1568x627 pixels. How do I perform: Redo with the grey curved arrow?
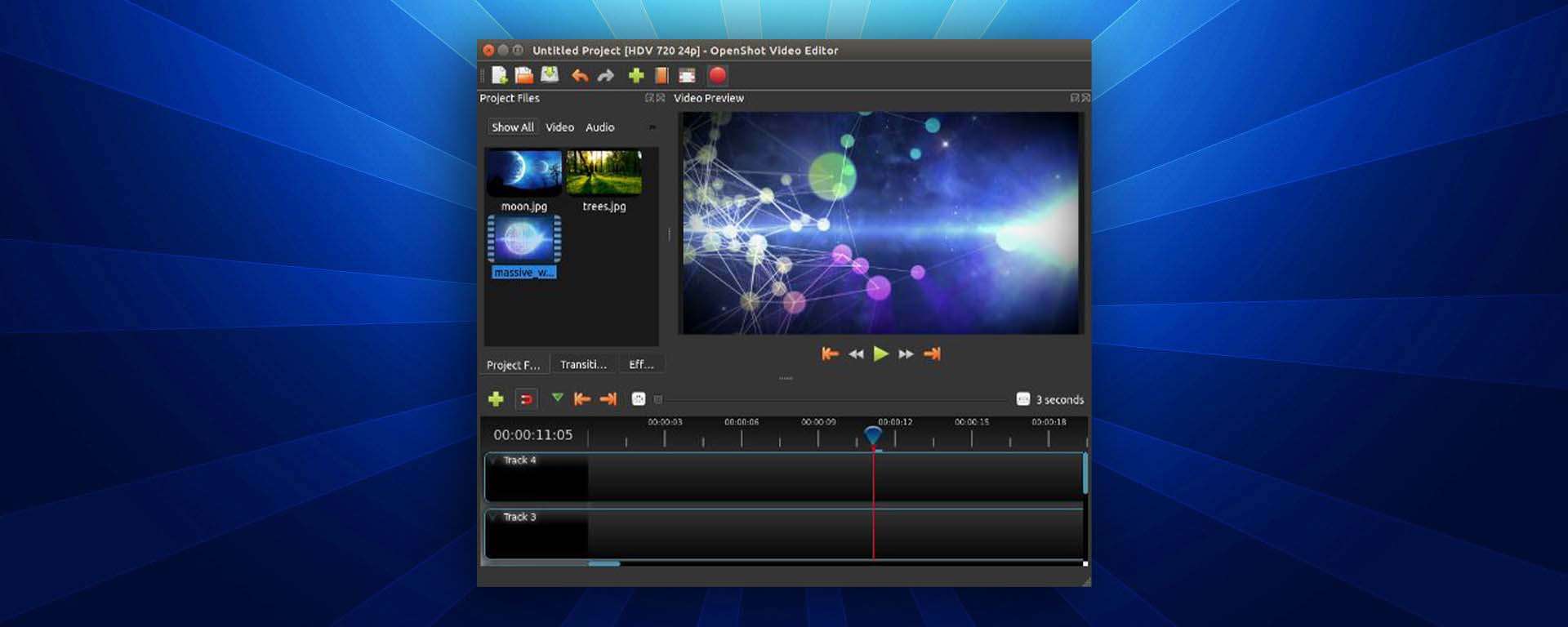point(605,76)
